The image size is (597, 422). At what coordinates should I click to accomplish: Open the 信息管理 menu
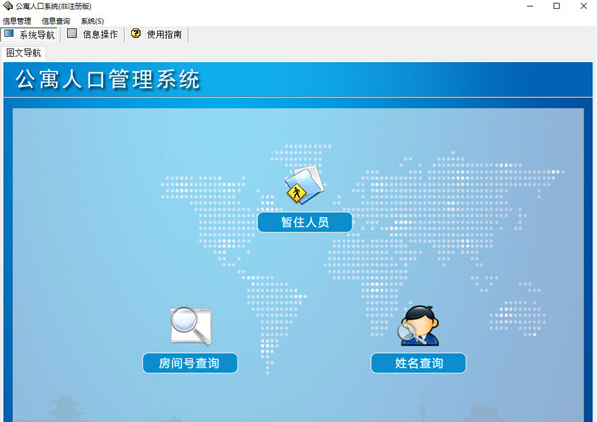[x=17, y=21]
